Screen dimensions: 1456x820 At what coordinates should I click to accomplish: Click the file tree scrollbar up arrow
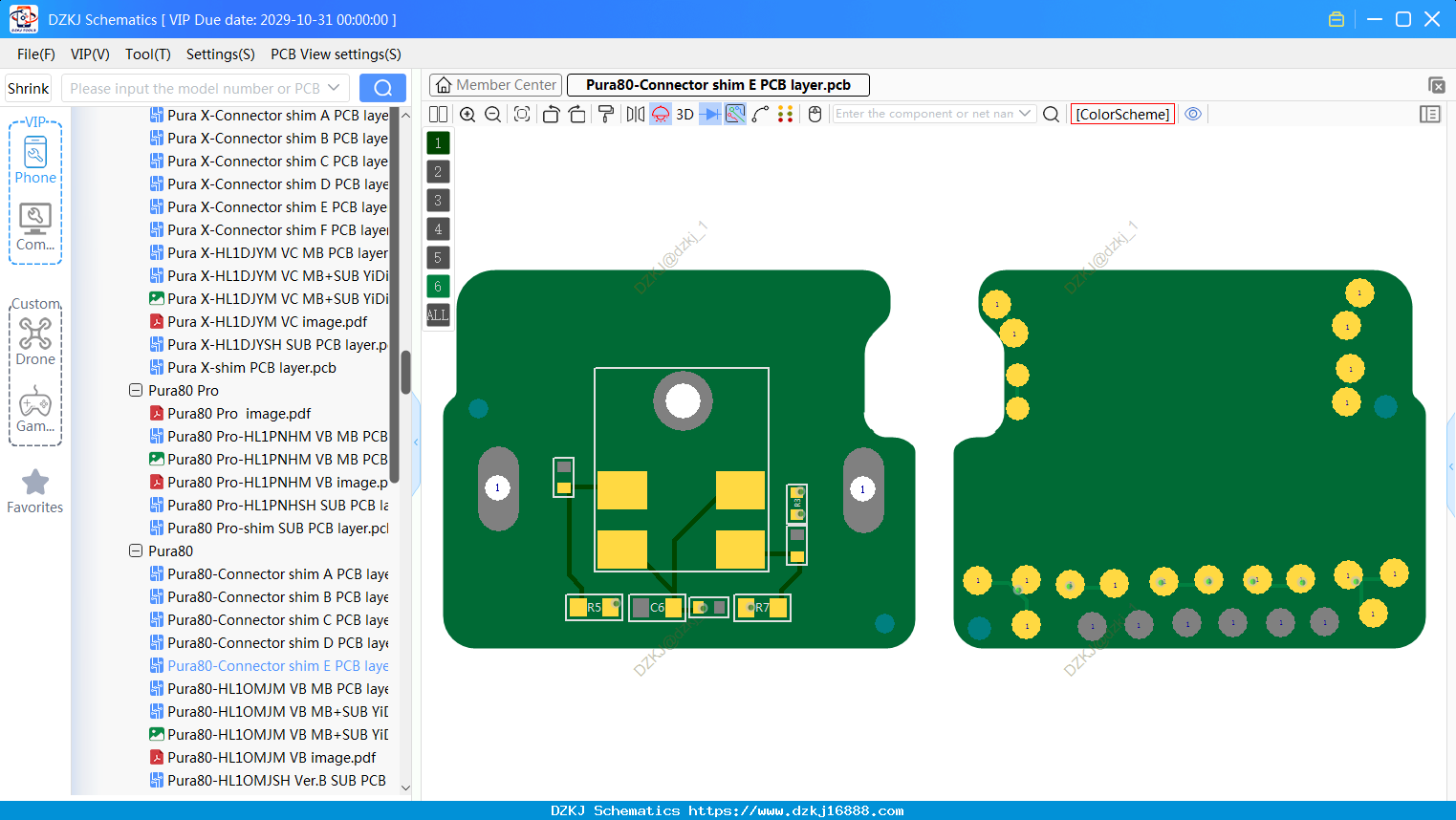tap(405, 115)
